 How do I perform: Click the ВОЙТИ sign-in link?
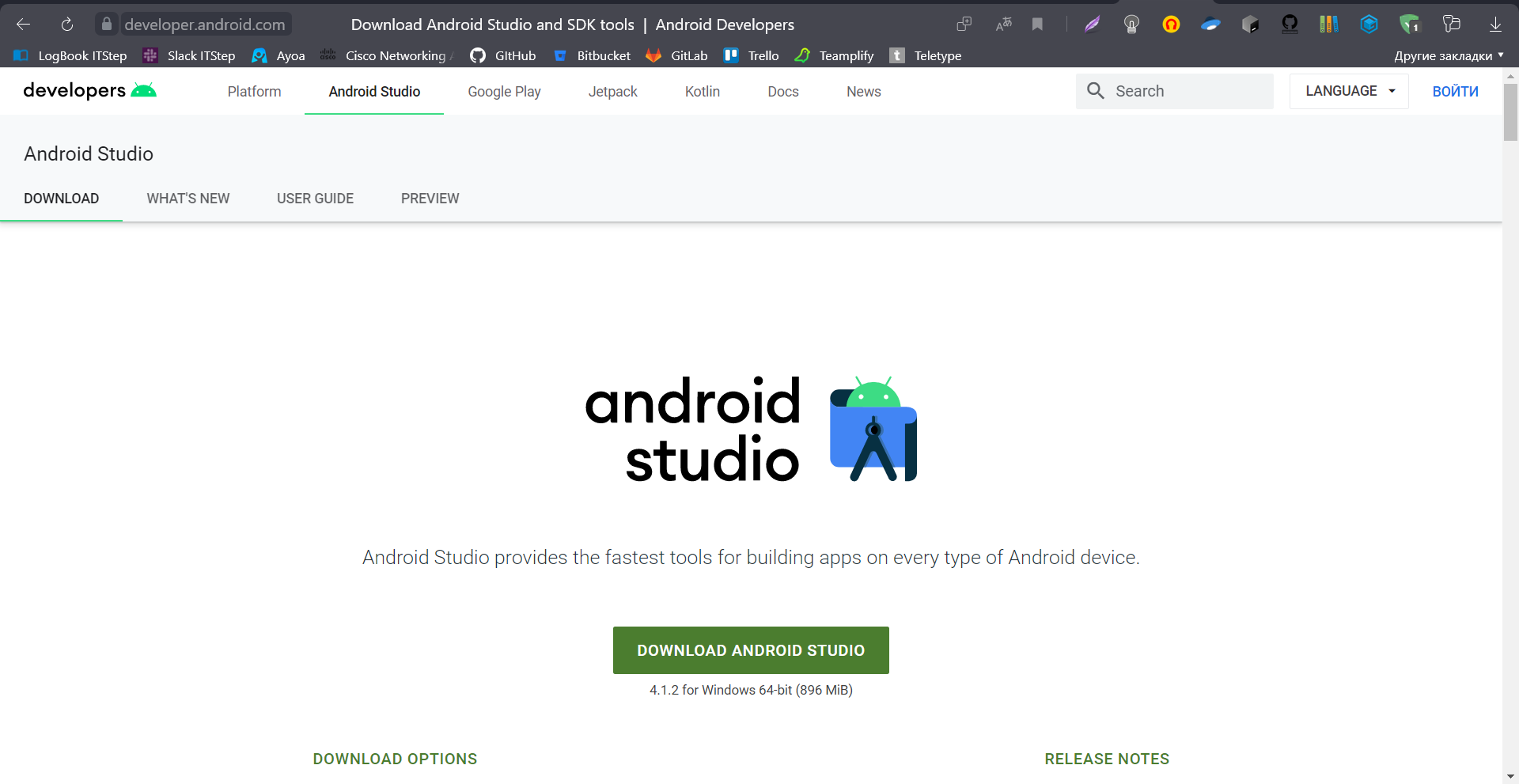tap(1455, 91)
